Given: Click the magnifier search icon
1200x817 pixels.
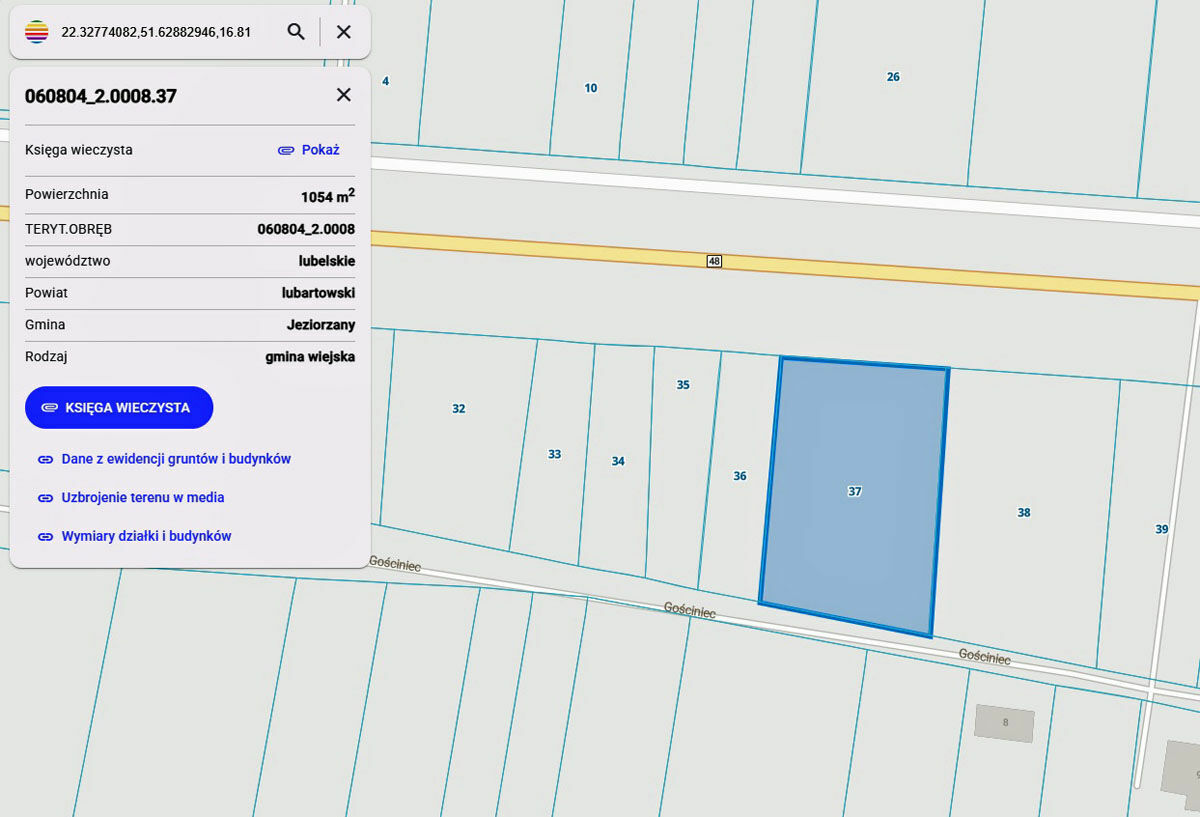Looking at the screenshot, I should (x=296, y=32).
